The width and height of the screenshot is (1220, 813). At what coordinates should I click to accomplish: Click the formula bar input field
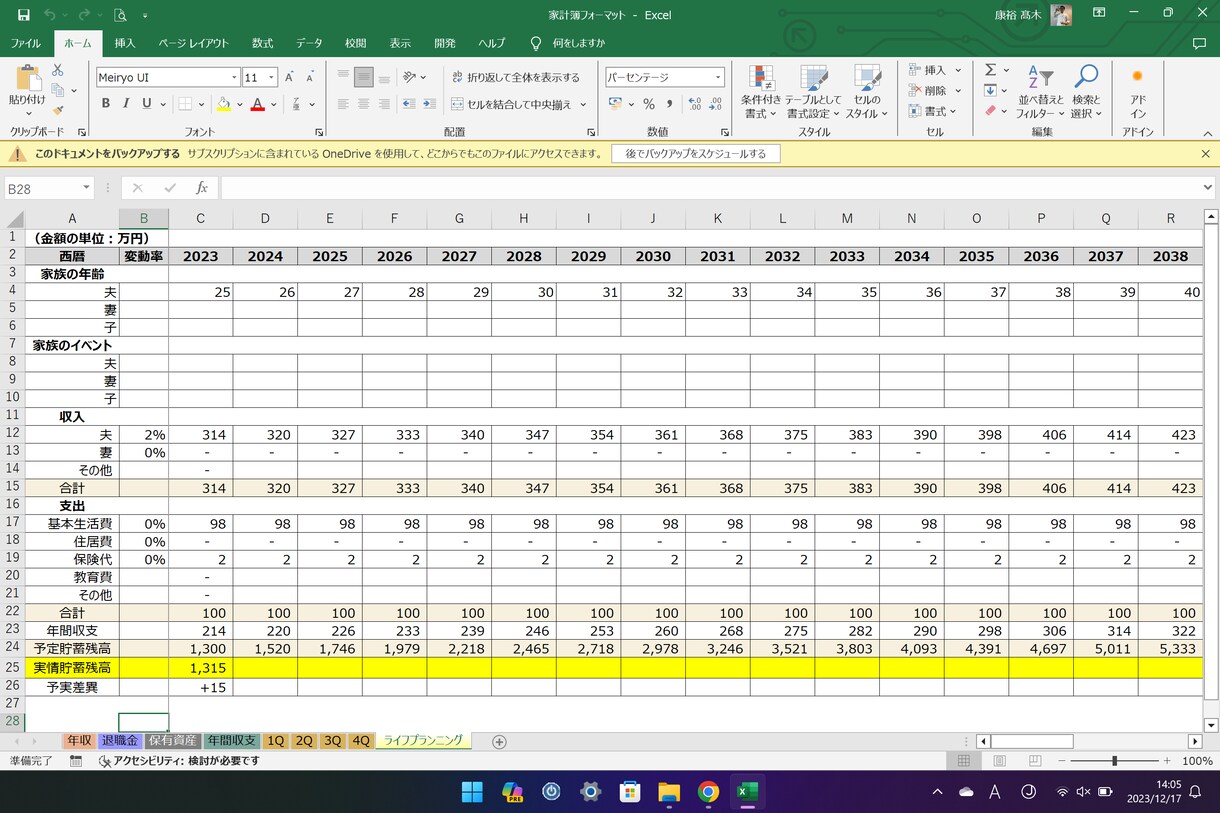pyautogui.click(x=716, y=188)
